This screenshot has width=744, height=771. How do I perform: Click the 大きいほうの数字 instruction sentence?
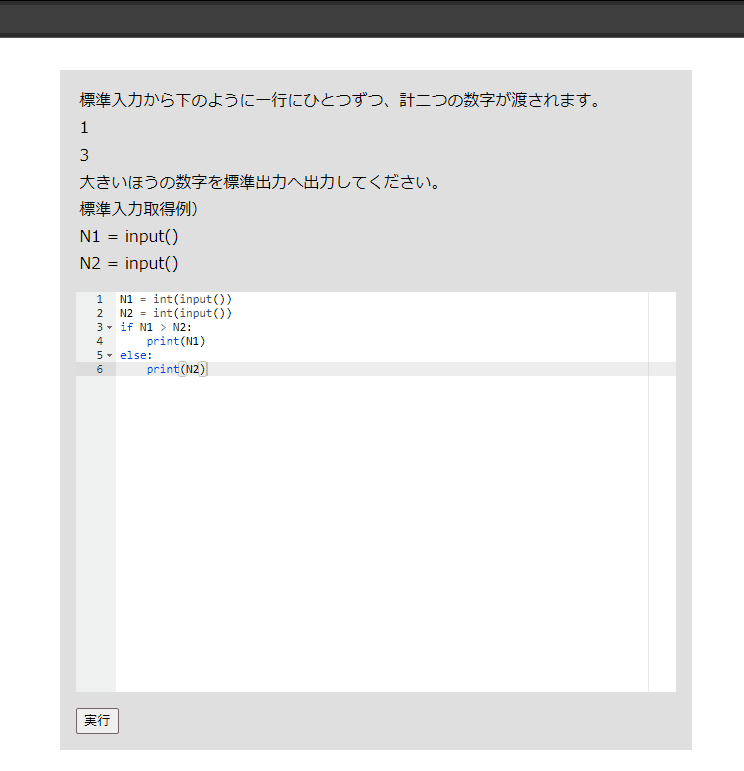click(x=260, y=182)
